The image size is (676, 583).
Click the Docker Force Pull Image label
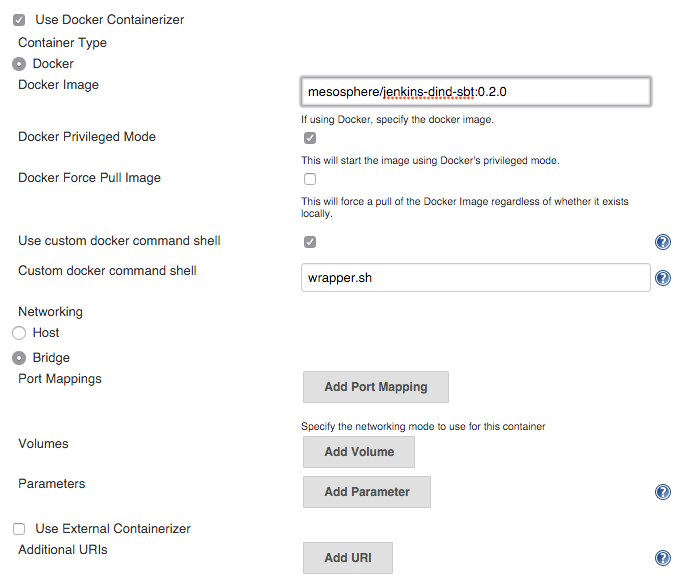coord(89,178)
